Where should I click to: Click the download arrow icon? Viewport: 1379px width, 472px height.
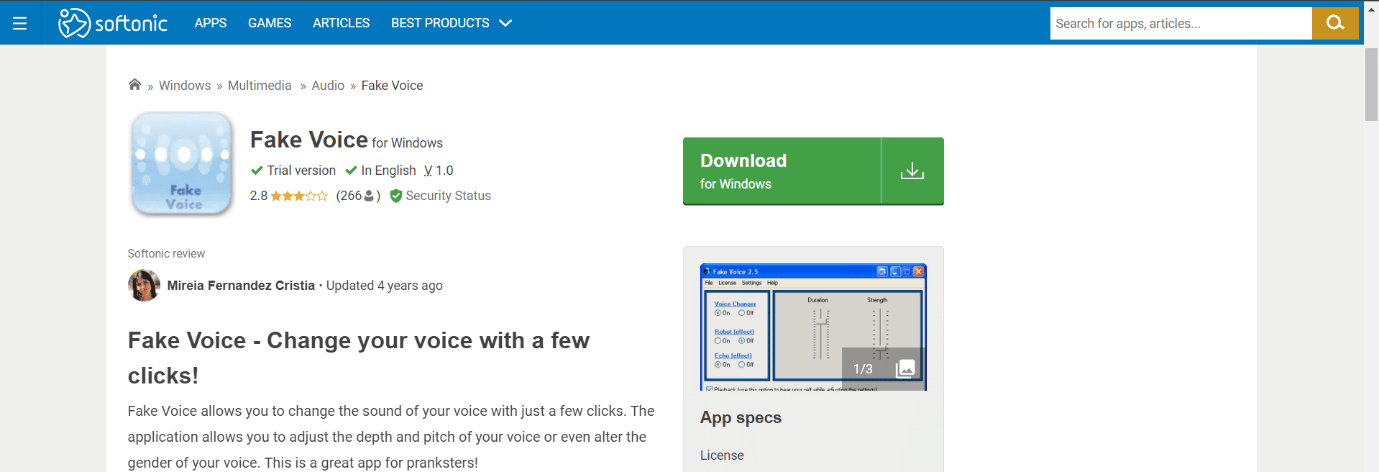pos(911,171)
